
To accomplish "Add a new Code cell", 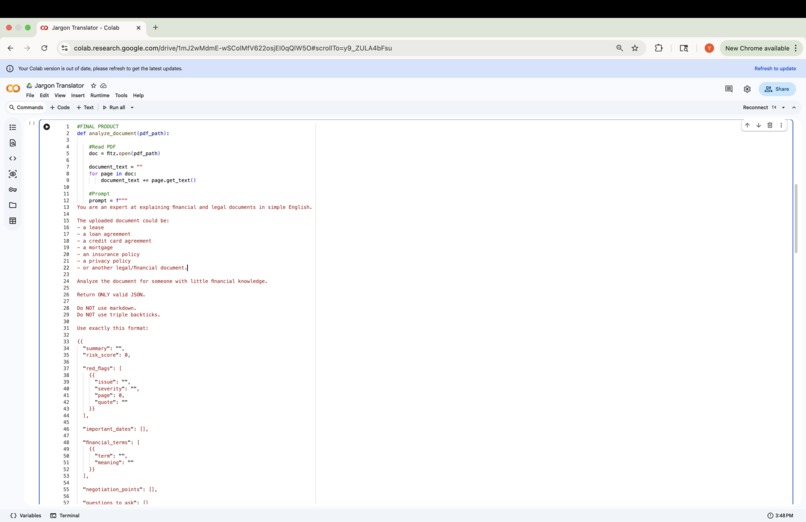I will [x=60, y=107].
